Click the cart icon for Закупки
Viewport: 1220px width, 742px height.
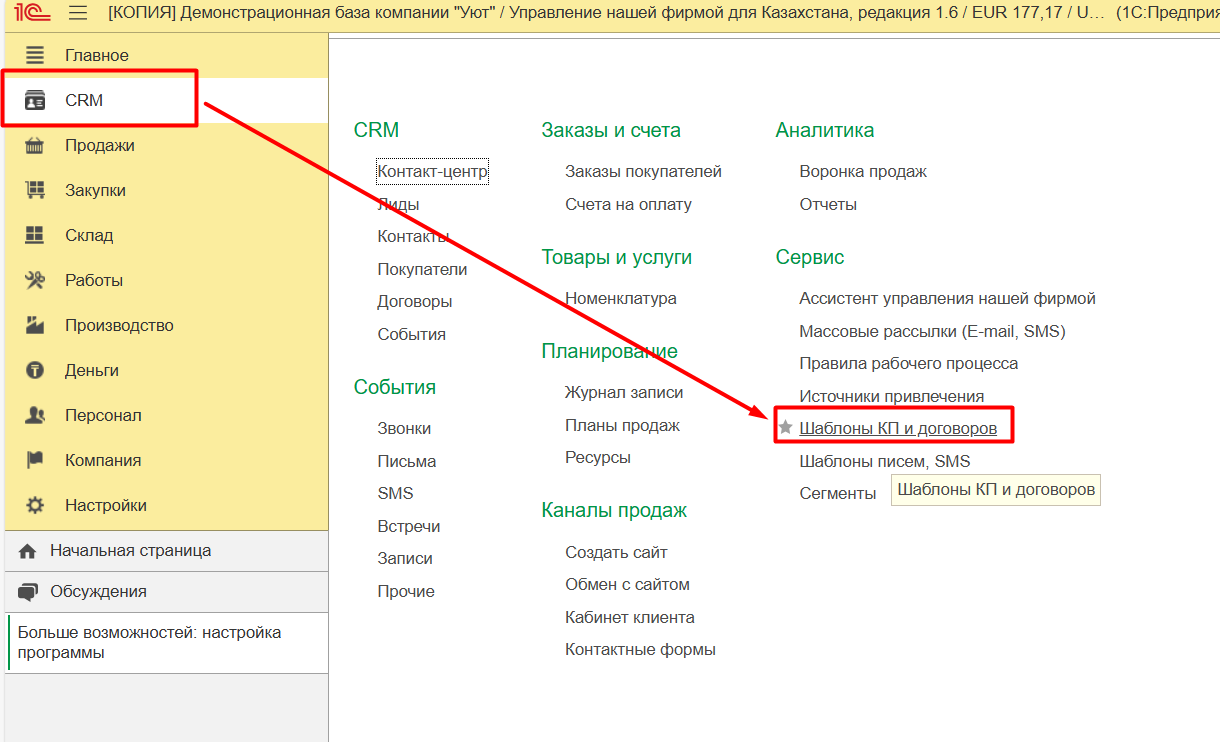tap(35, 191)
